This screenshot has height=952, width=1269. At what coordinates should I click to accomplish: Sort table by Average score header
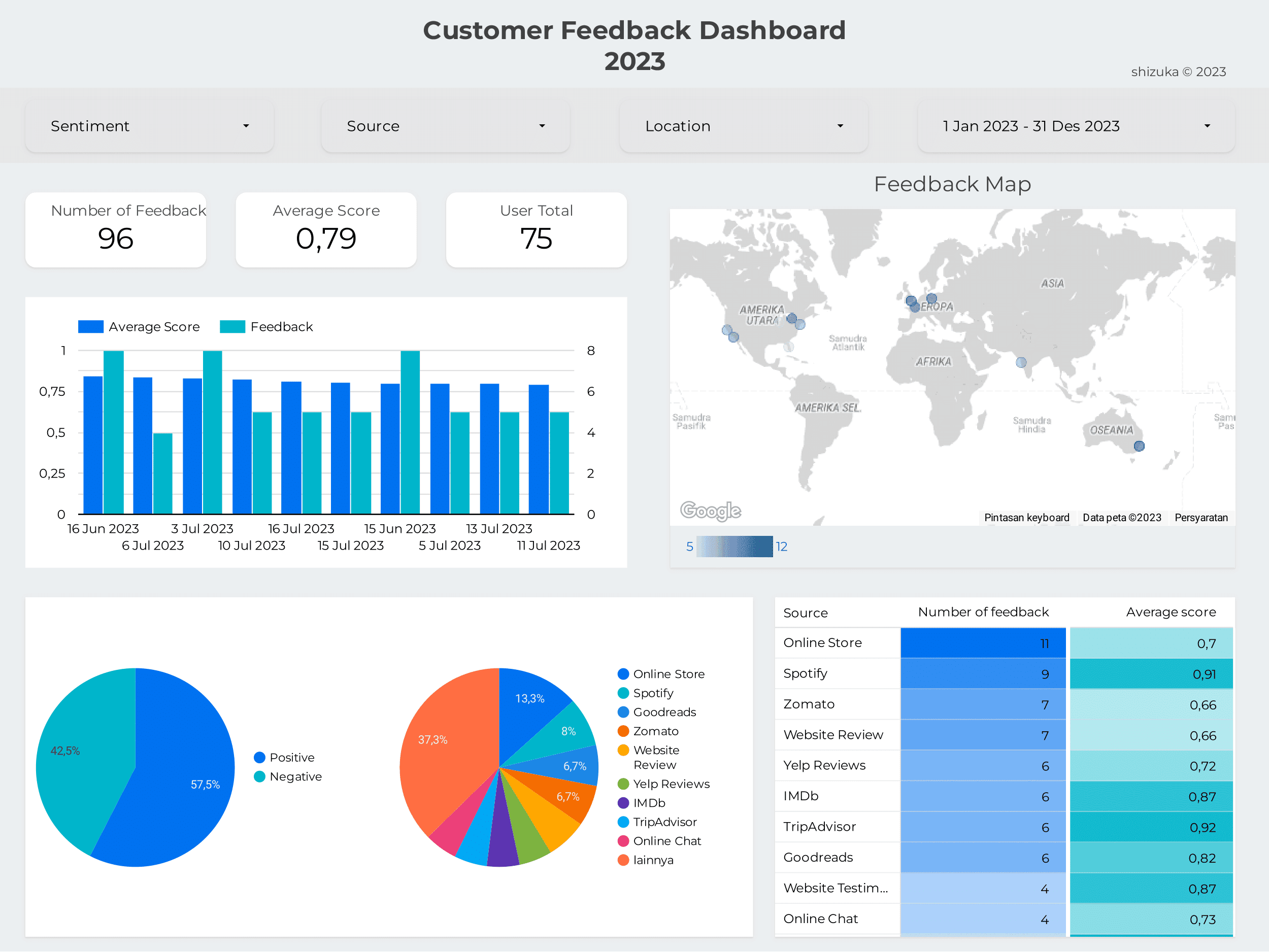tap(1171, 612)
